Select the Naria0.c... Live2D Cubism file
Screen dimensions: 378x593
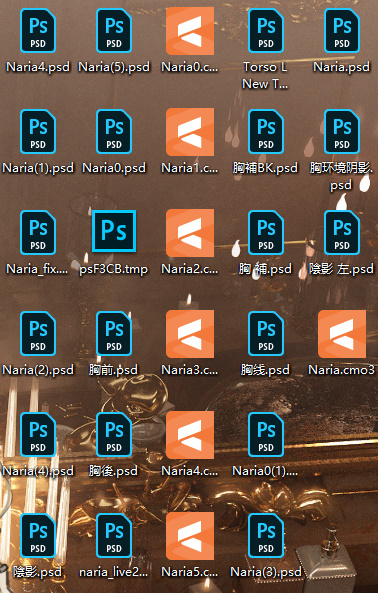190,31
